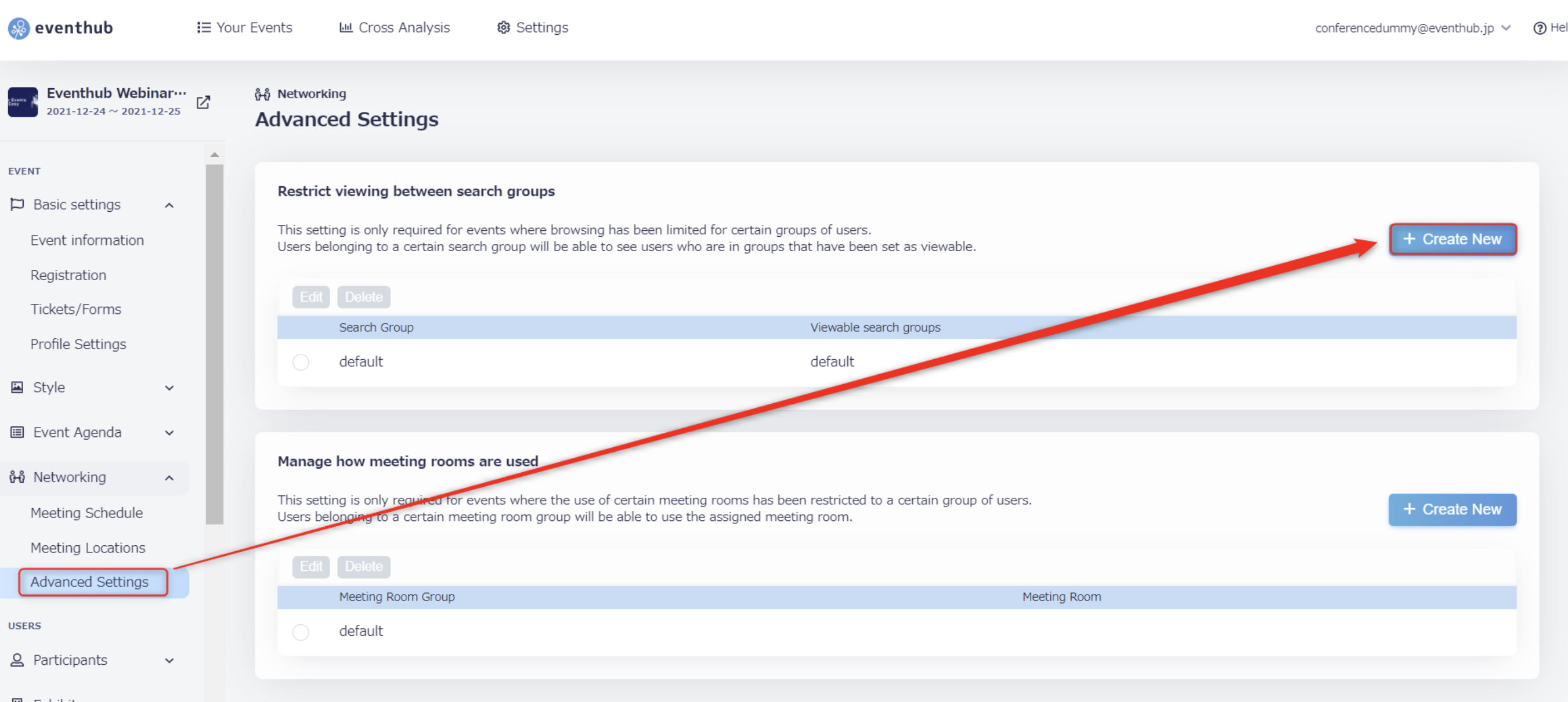Open event page via external link icon

(x=203, y=102)
